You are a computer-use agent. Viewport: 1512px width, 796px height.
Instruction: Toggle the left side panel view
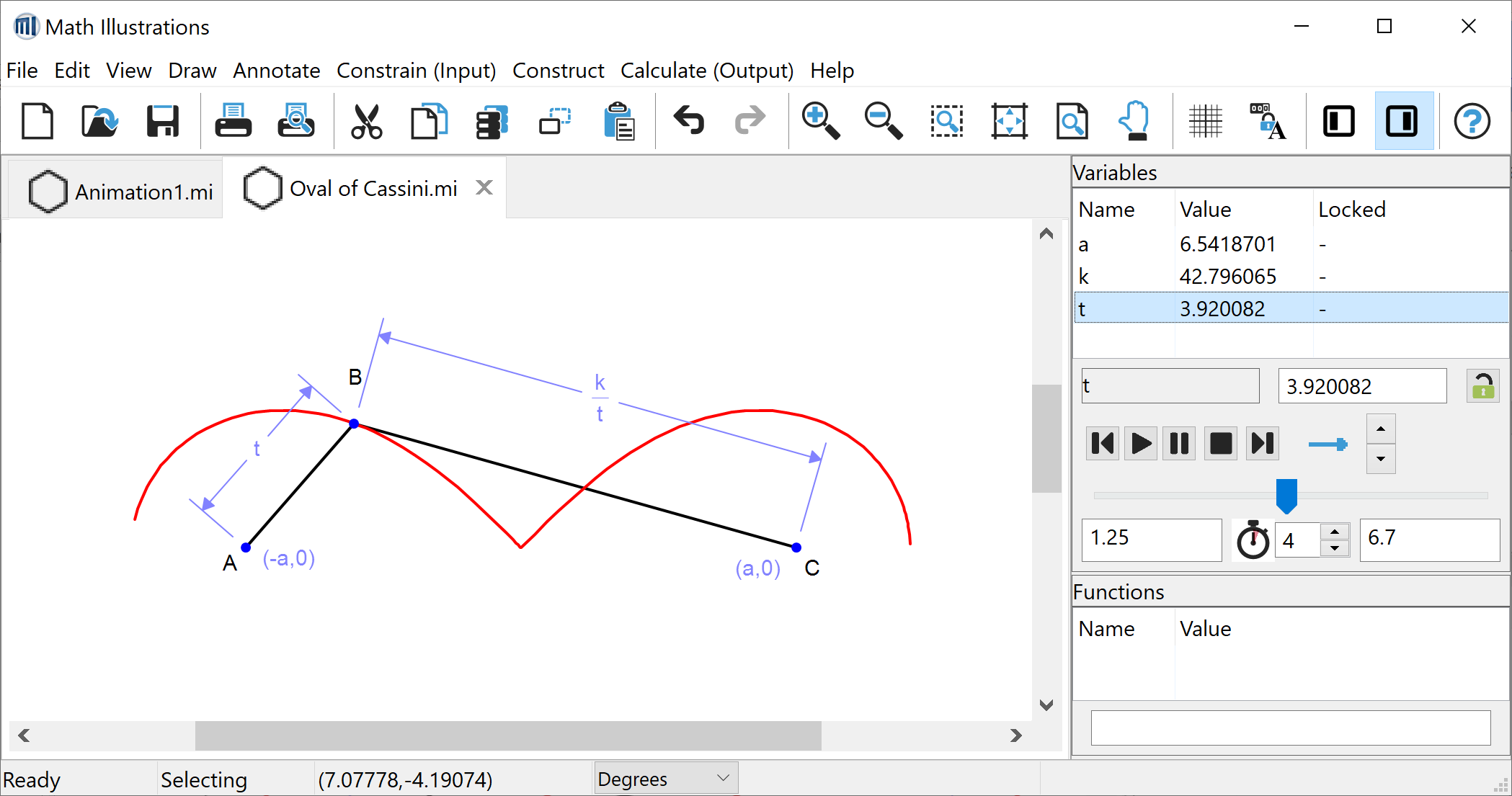1339,120
